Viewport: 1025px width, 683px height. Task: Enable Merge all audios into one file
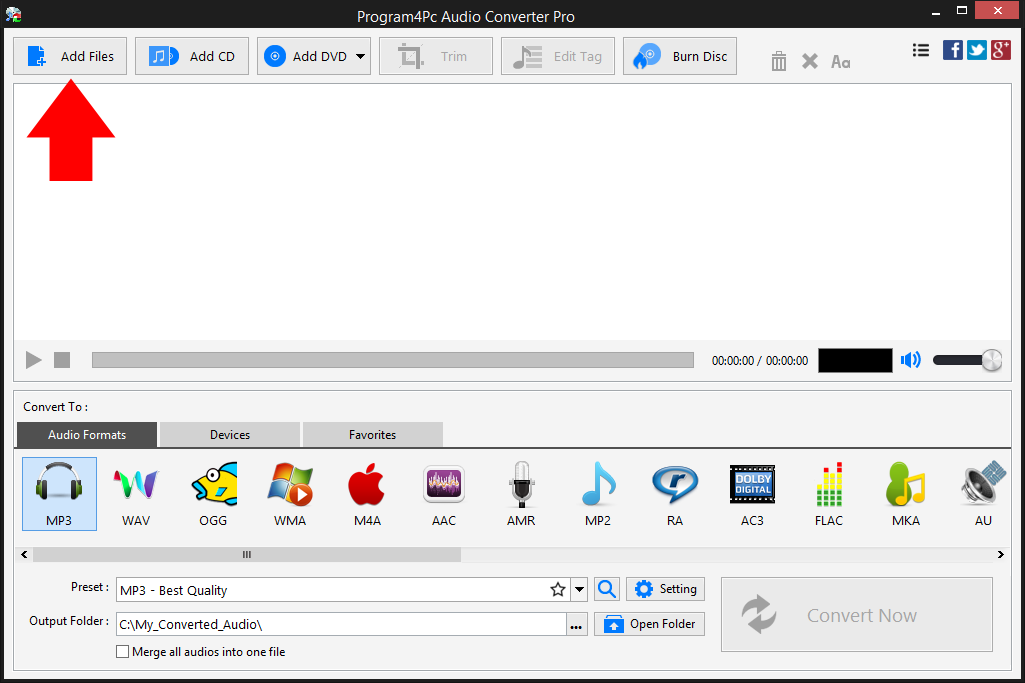[x=122, y=651]
